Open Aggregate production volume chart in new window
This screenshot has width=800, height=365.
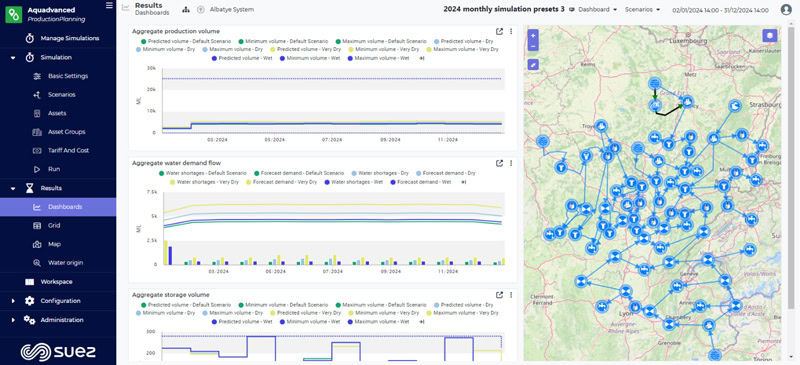(x=499, y=32)
